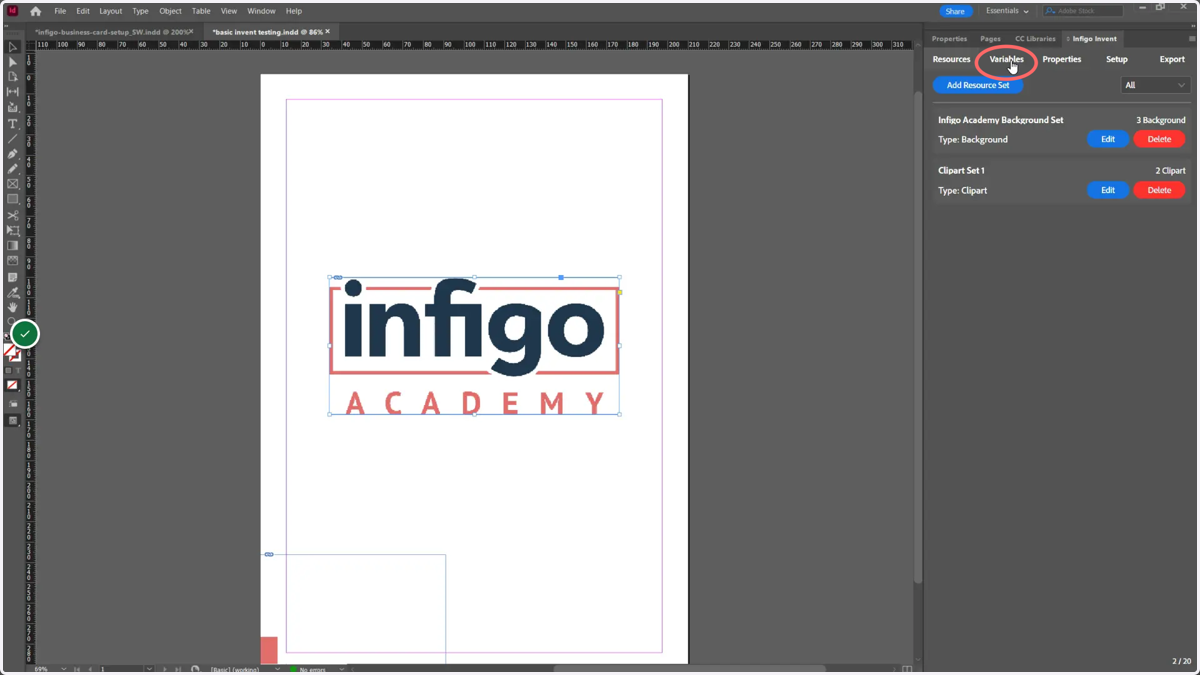Open the Type menu
This screenshot has height=675, width=1200.
[x=140, y=11]
